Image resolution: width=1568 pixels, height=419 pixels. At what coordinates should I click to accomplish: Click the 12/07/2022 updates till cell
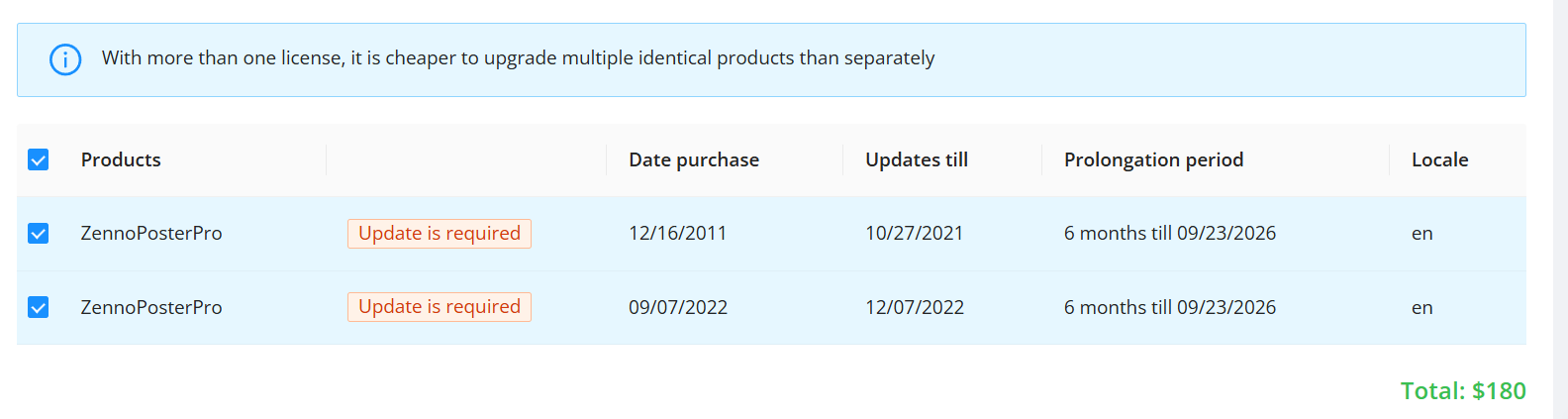click(x=915, y=307)
